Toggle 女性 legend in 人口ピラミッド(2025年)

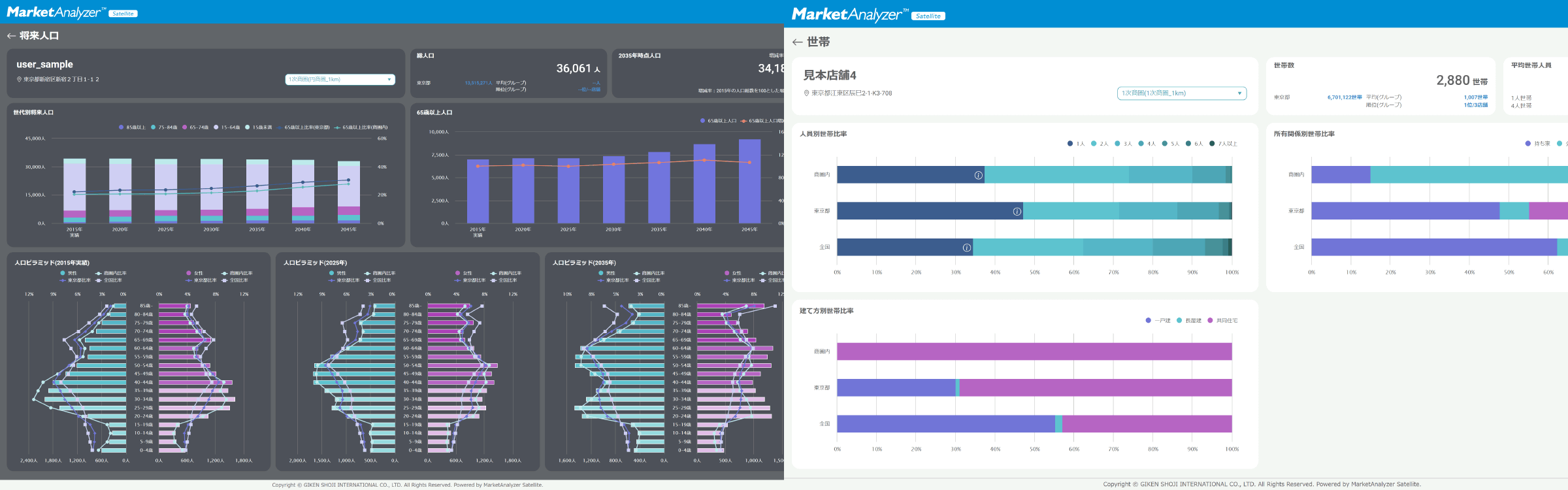[x=464, y=274]
